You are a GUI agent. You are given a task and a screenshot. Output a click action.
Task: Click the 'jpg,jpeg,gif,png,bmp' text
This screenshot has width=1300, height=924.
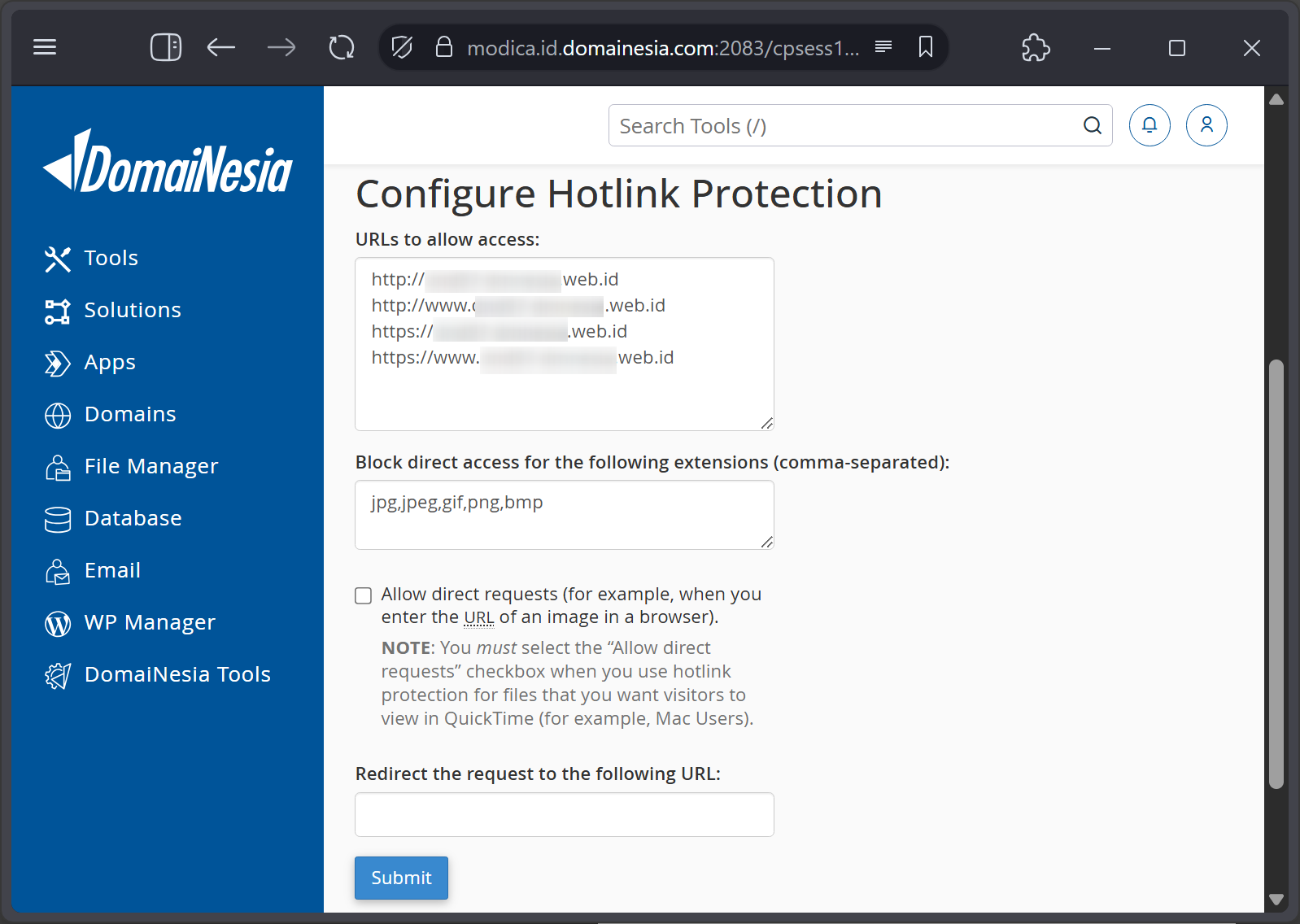(457, 503)
